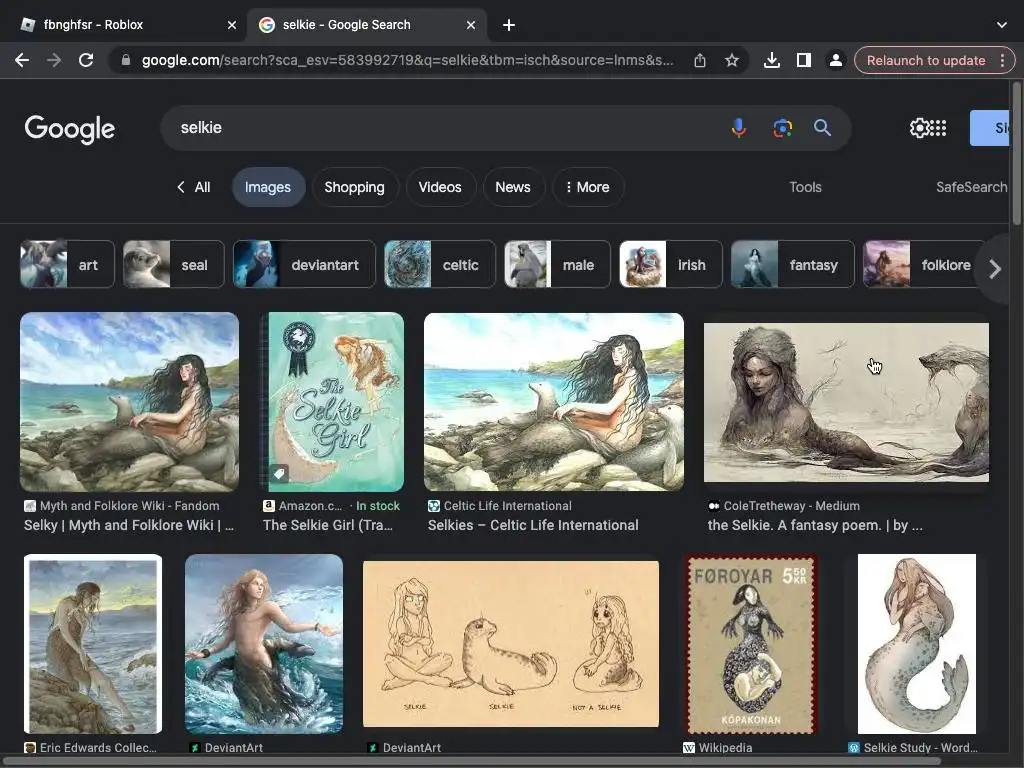This screenshot has width=1024, height=768.
Task: Close the selkie - Google Search tab
Action: click(471, 25)
